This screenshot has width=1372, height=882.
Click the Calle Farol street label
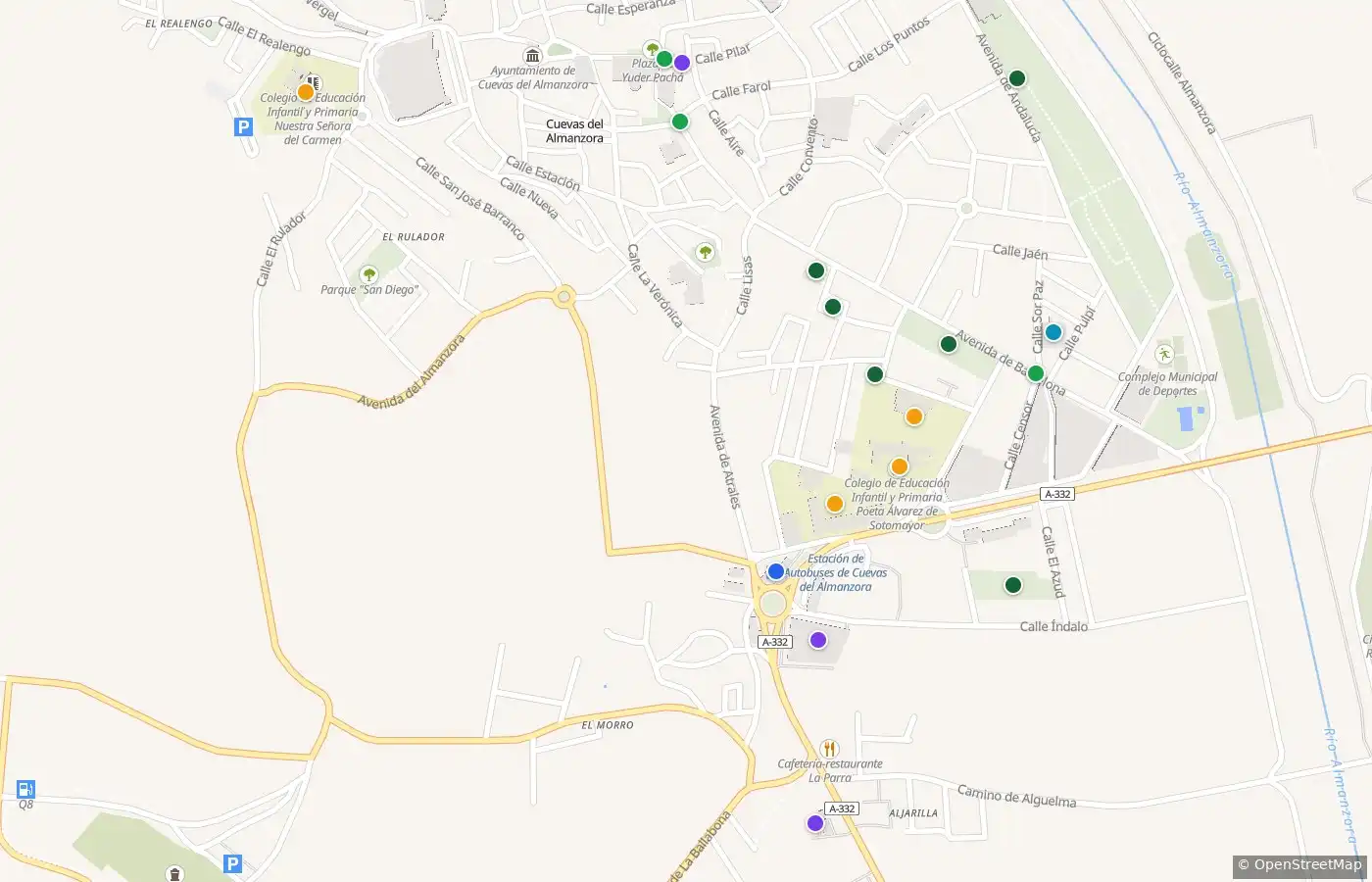[x=742, y=90]
